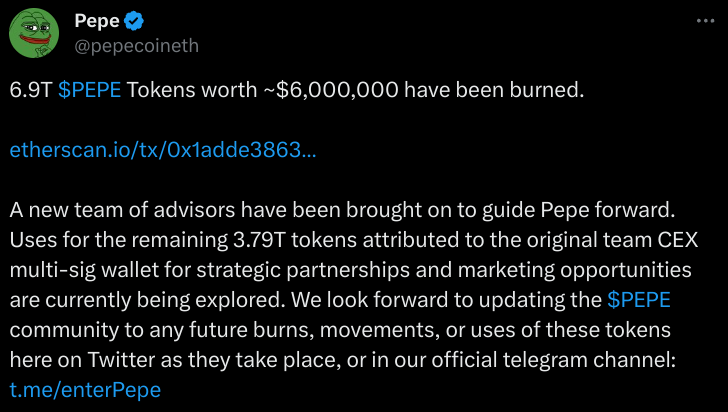Open the Pepe display name profile link
Viewport: 728px width, 412px height.
click(x=97, y=22)
